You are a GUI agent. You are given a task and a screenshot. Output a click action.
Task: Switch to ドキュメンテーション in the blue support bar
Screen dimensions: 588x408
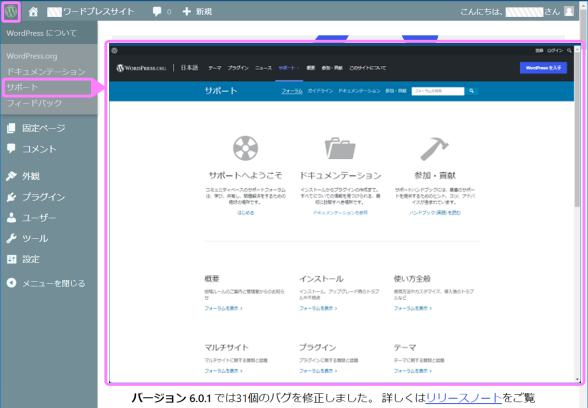(359, 91)
